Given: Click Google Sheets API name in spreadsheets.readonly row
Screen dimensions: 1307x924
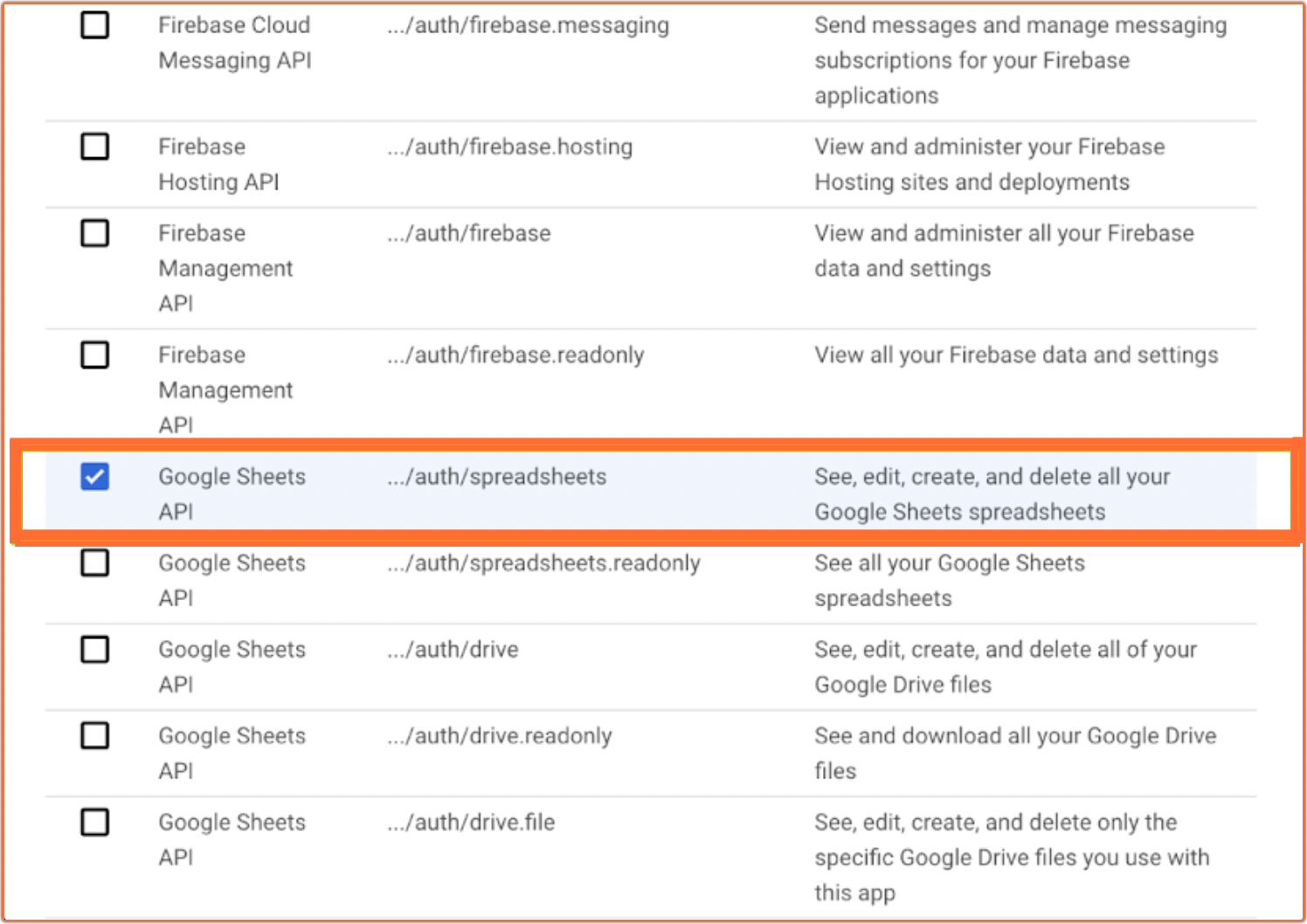Looking at the screenshot, I should 232,581.
